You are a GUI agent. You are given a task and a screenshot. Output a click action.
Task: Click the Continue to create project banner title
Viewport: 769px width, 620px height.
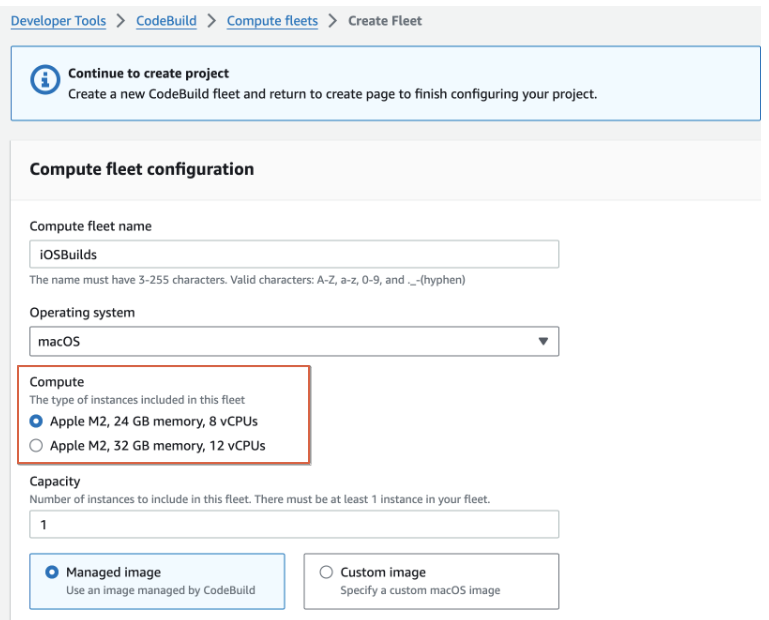coord(148,74)
